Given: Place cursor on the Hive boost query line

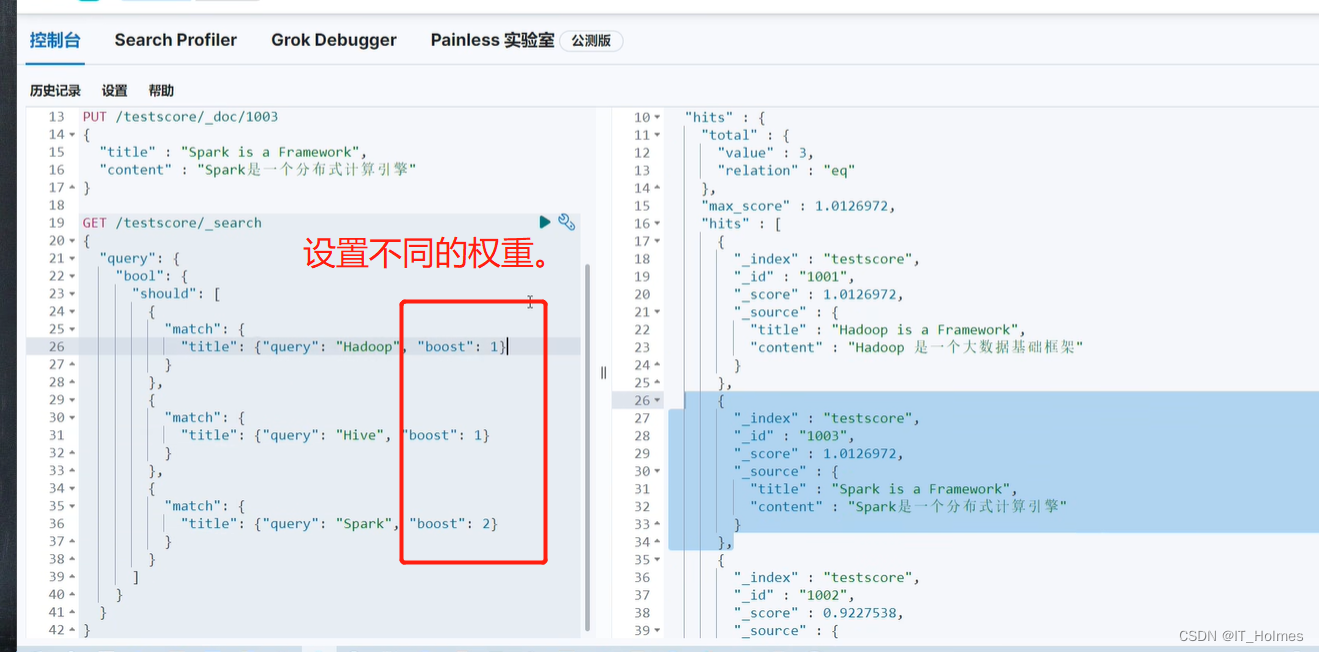Looking at the screenshot, I should (335, 435).
